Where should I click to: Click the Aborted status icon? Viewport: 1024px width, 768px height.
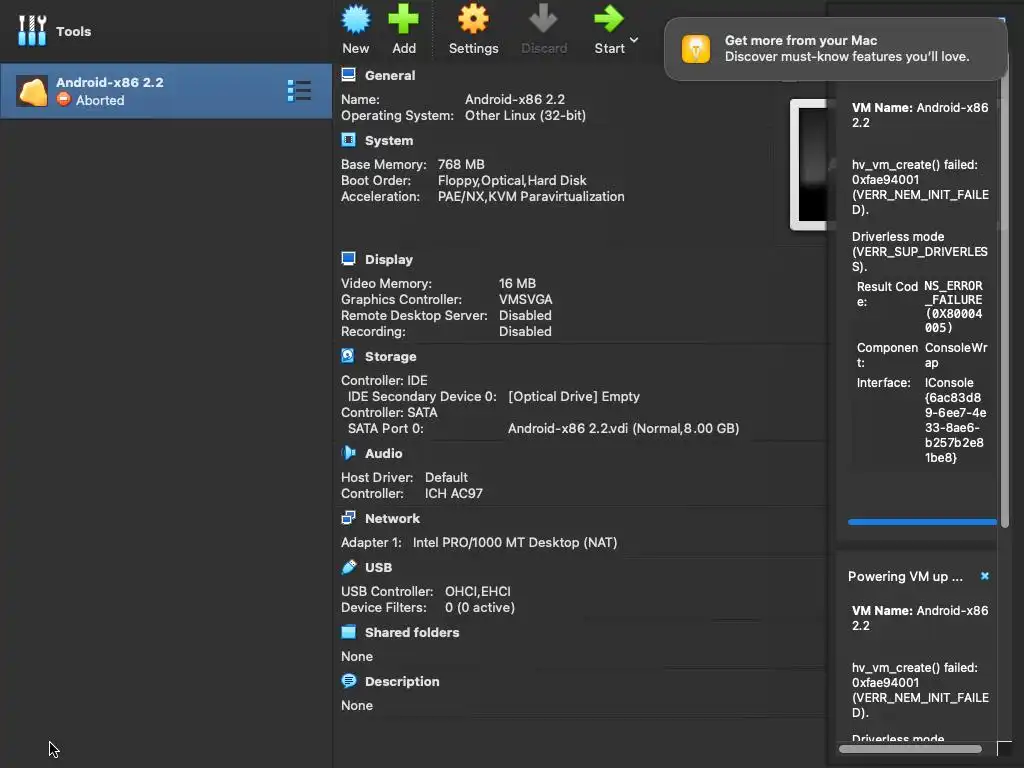tap(63, 100)
